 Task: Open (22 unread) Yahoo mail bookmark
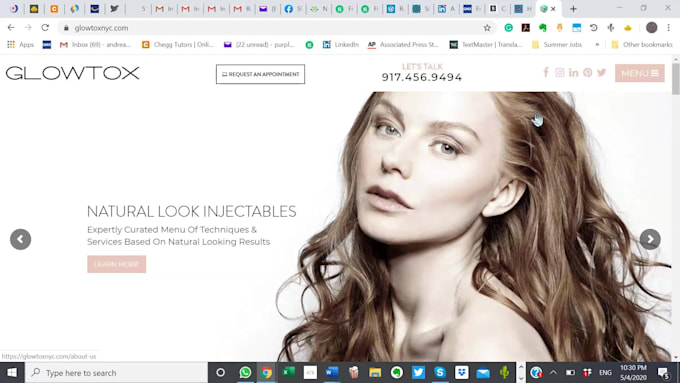(259, 44)
